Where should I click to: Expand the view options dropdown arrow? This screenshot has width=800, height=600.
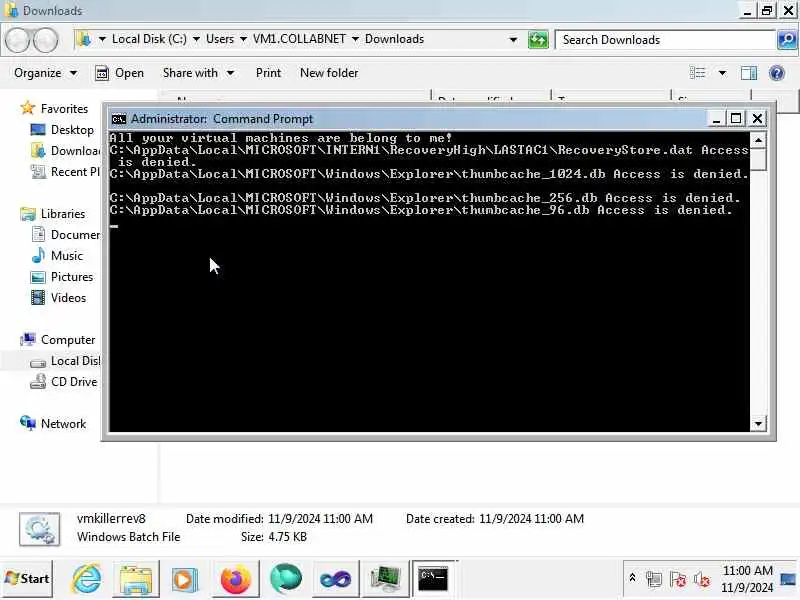[x=722, y=73]
